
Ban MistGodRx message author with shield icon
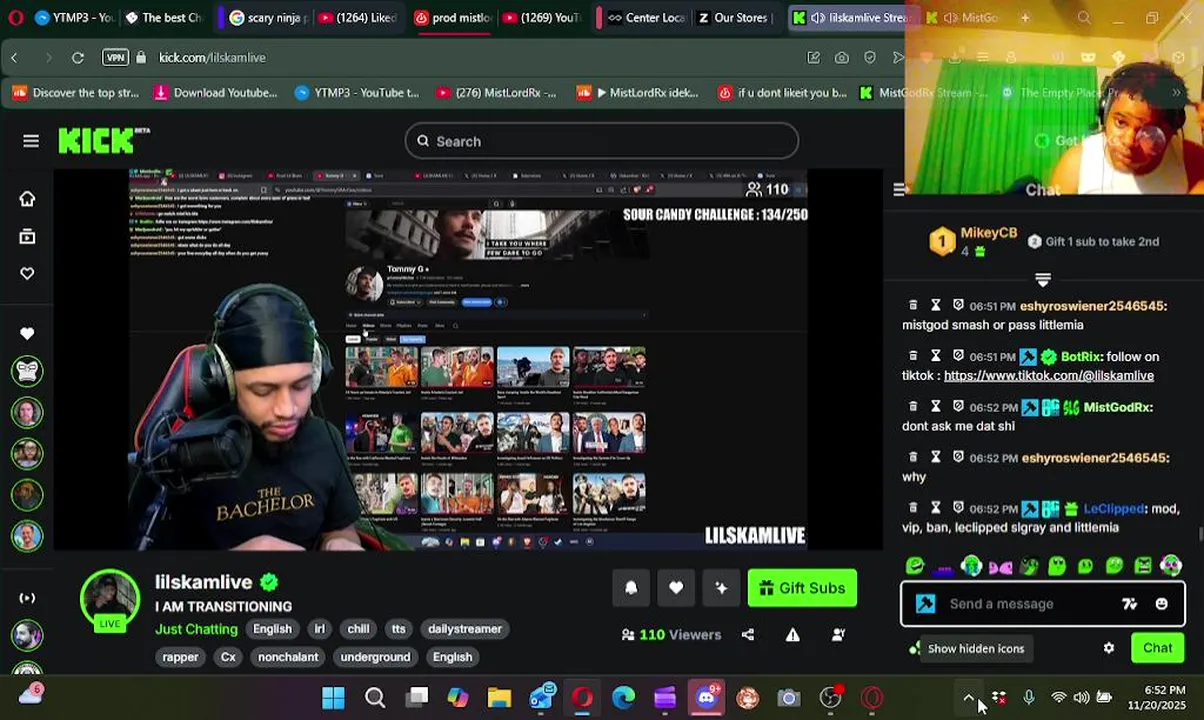(958, 407)
